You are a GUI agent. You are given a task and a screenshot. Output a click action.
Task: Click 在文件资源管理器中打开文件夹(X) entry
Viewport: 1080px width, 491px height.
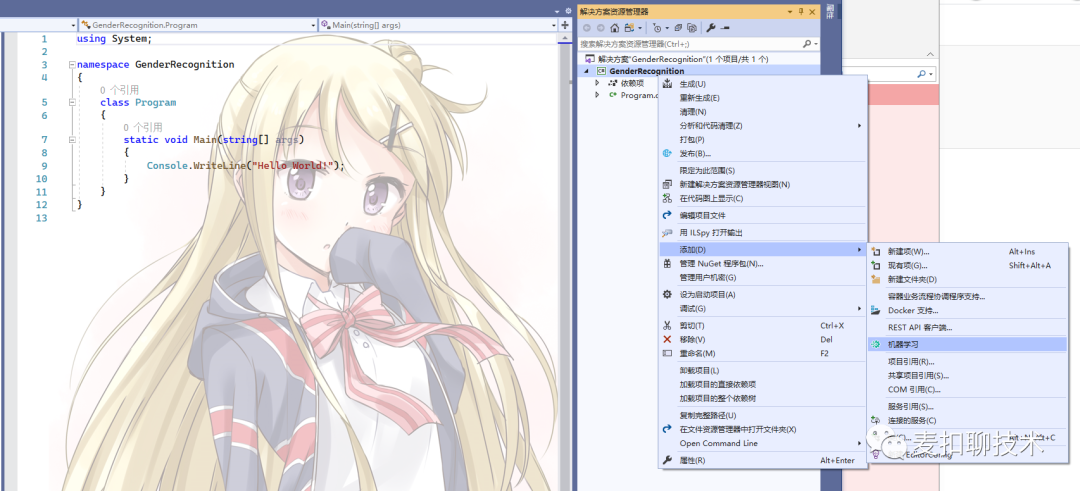[x=762, y=429]
